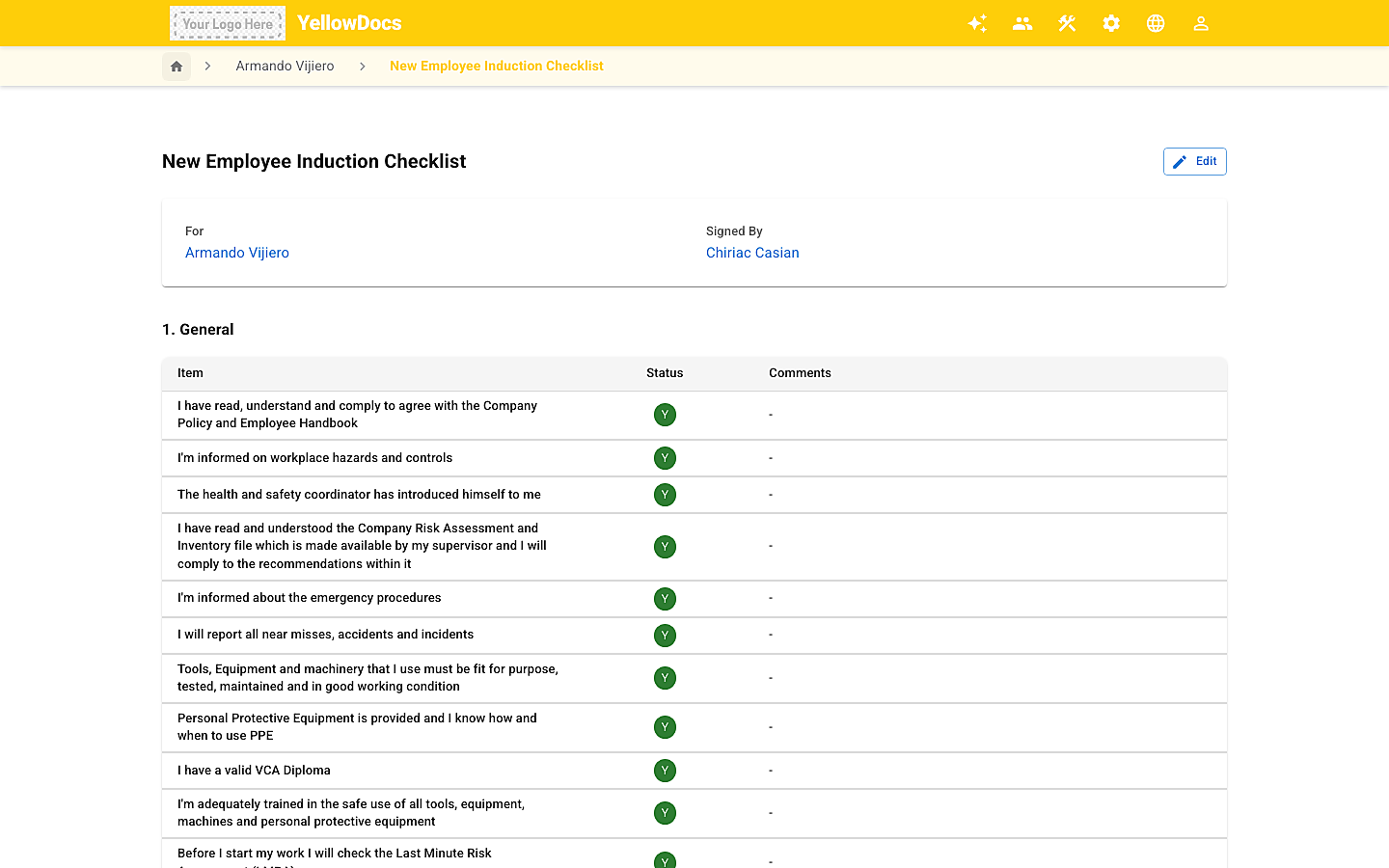Click the Comments column header
This screenshot has width=1389, height=868.
[800, 373]
